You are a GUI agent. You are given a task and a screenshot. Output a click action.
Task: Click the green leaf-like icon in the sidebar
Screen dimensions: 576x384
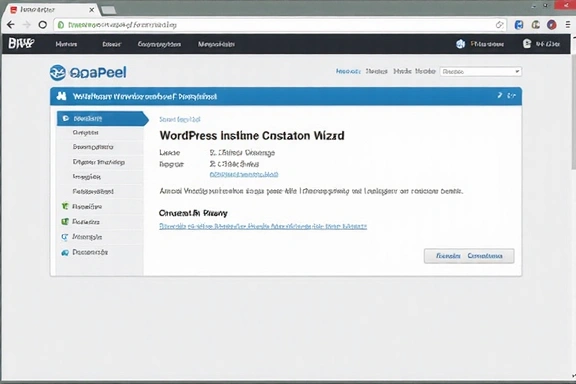pos(65,206)
